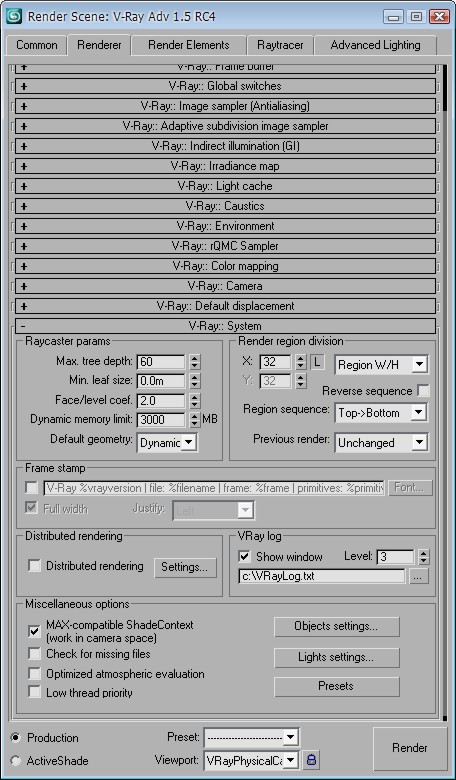
Task: Expand V-Ray:: Caustics rollout
Action: (x=225, y=206)
